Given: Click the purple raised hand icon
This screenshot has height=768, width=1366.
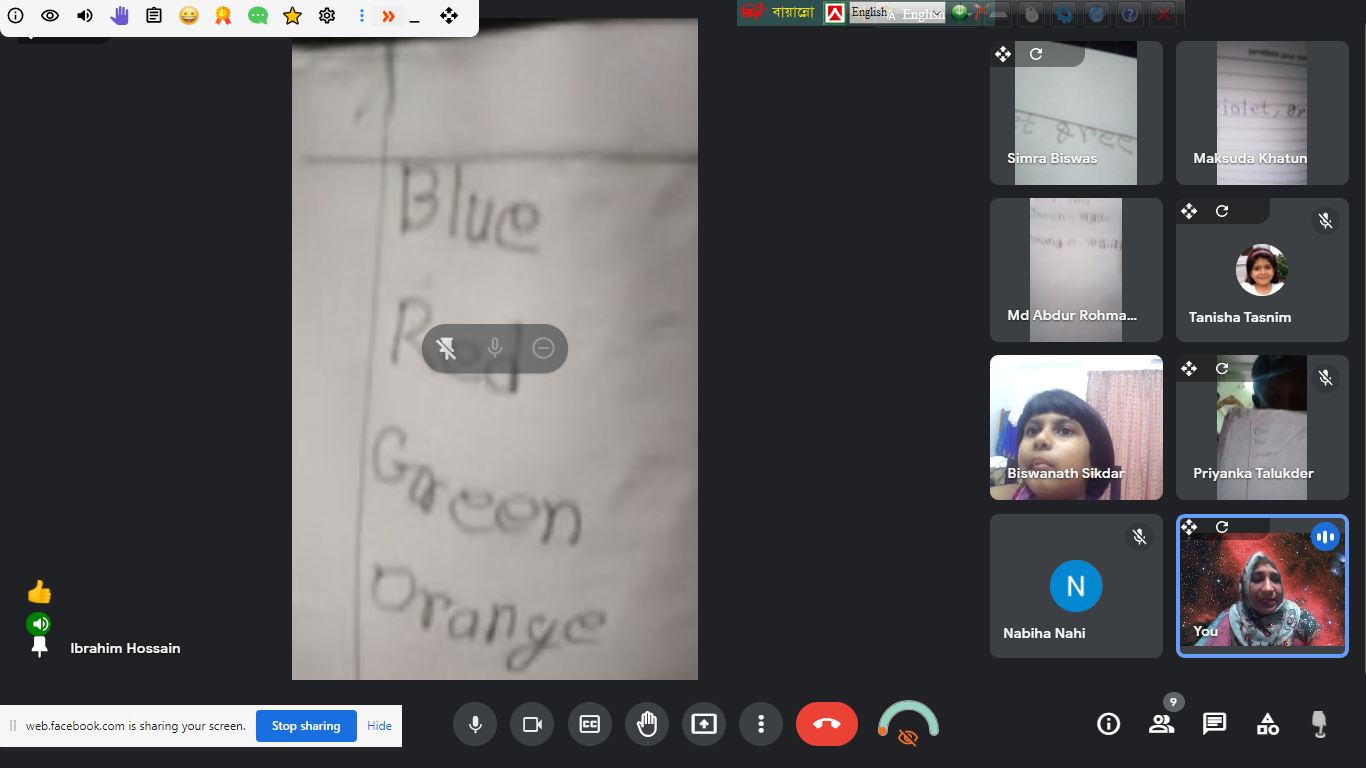Looking at the screenshot, I should coord(120,16).
